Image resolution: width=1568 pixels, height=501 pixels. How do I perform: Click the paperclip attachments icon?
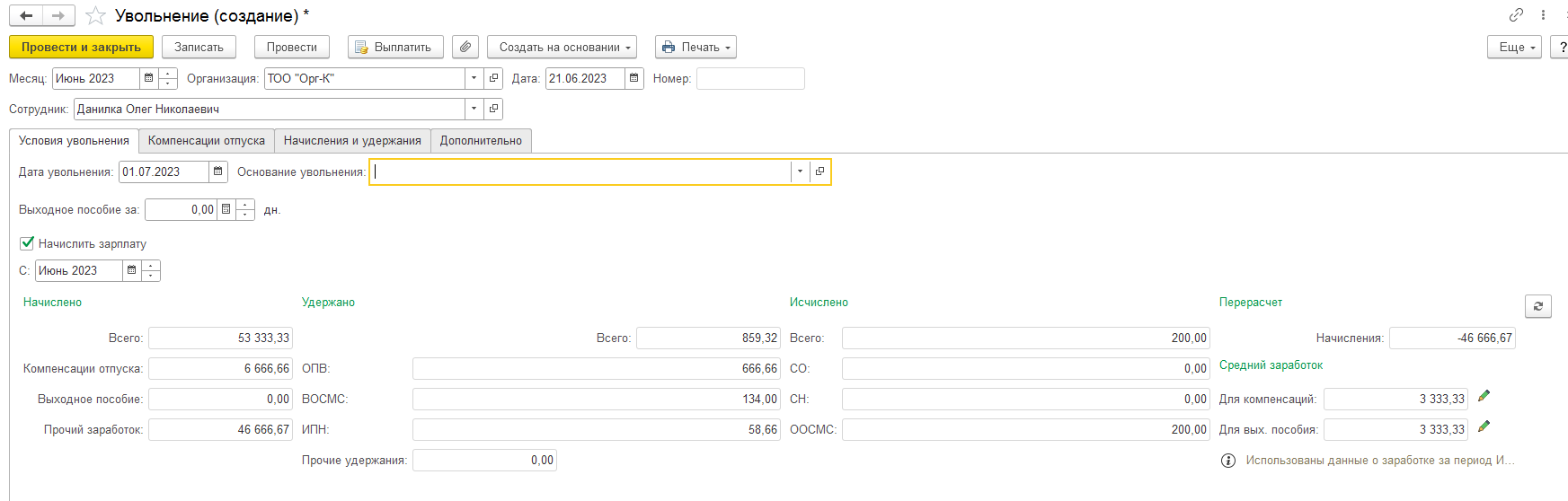465,47
